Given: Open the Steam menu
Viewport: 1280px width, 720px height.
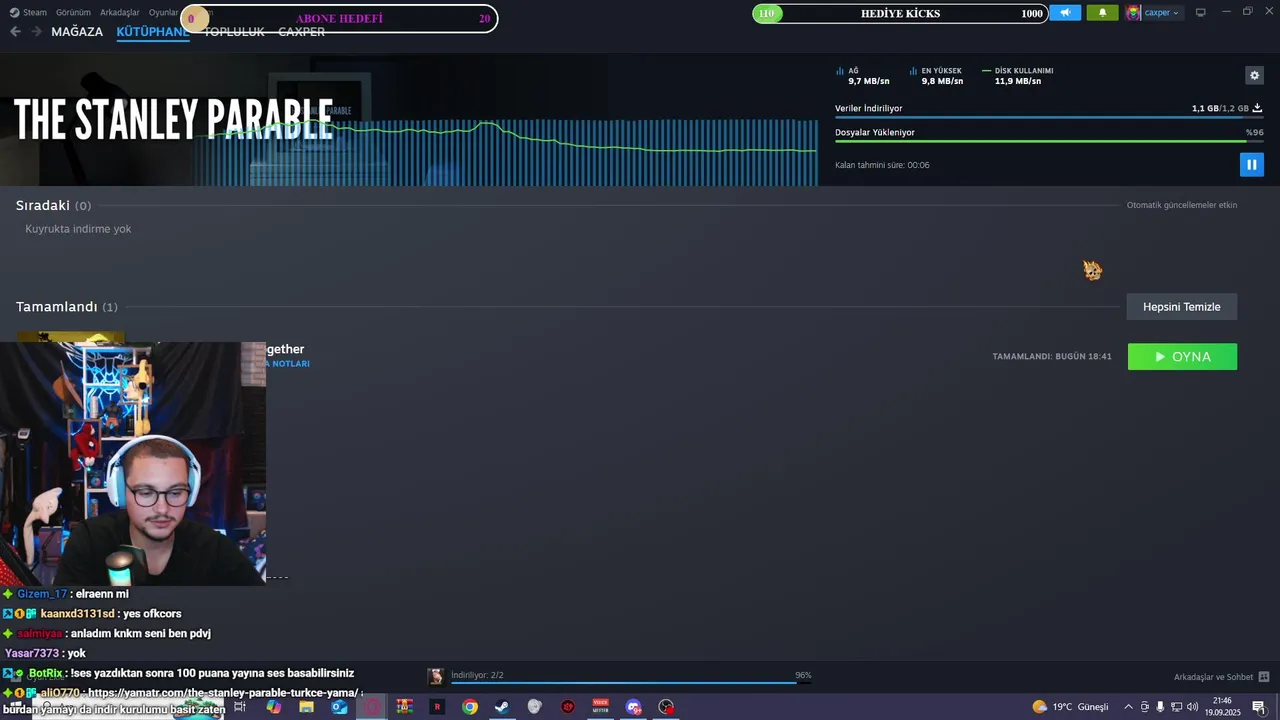Looking at the screenshot, I should pyautogui.click(x=28, y=13).
